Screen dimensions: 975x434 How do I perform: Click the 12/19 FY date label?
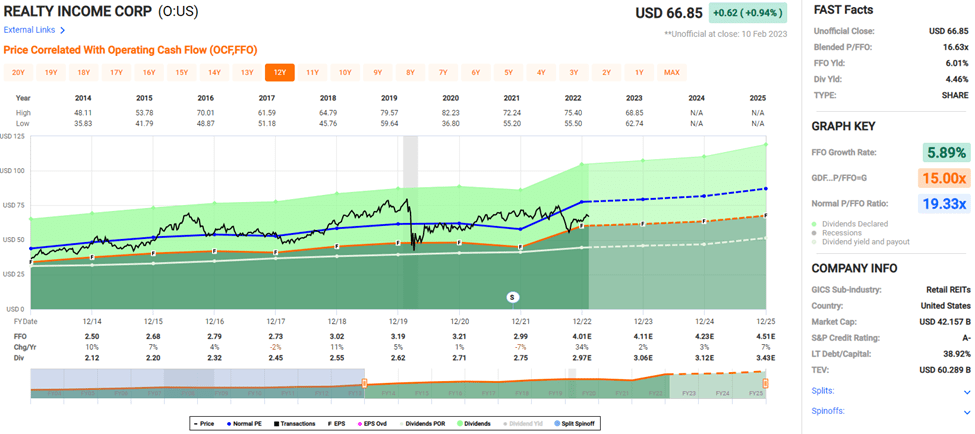(398, 320)
